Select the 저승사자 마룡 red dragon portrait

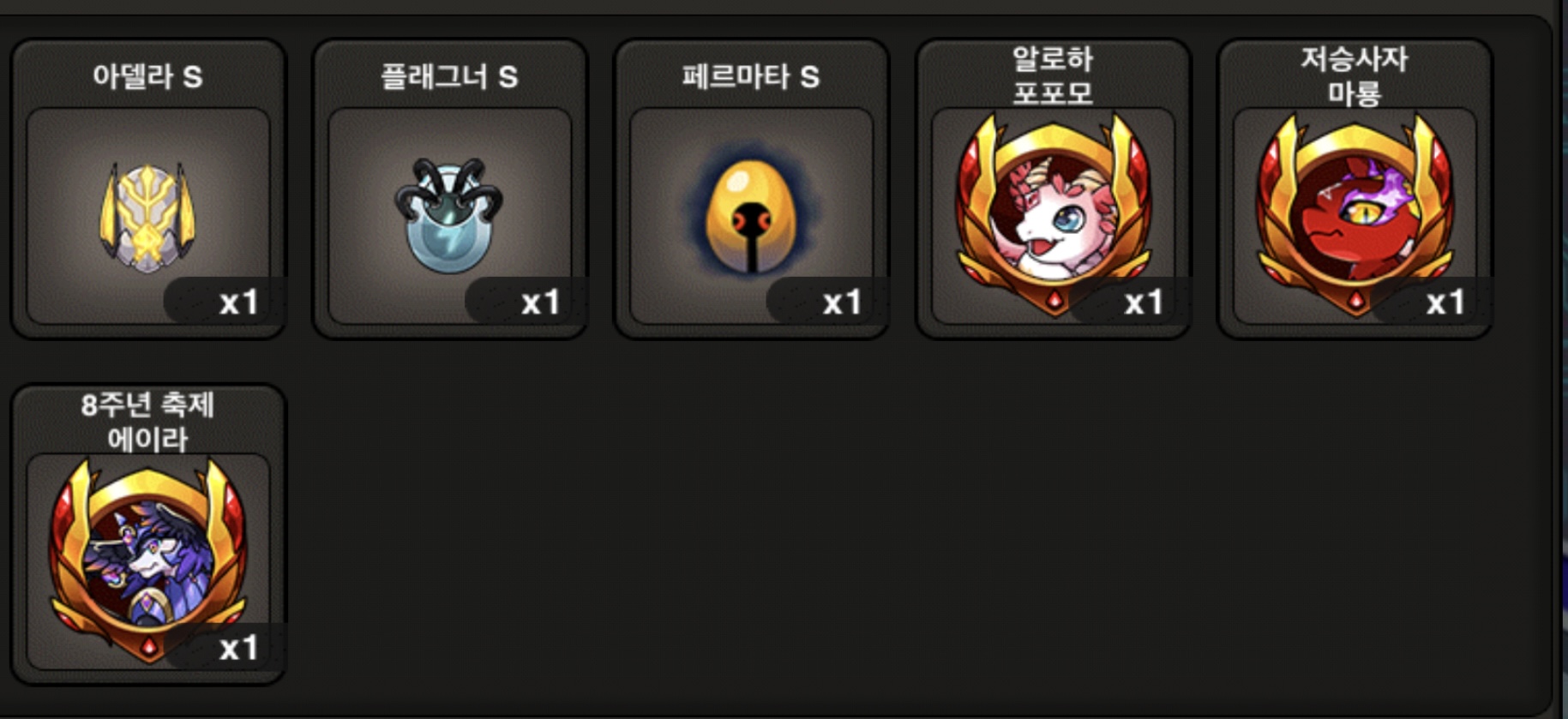[x=1355, y=214]
